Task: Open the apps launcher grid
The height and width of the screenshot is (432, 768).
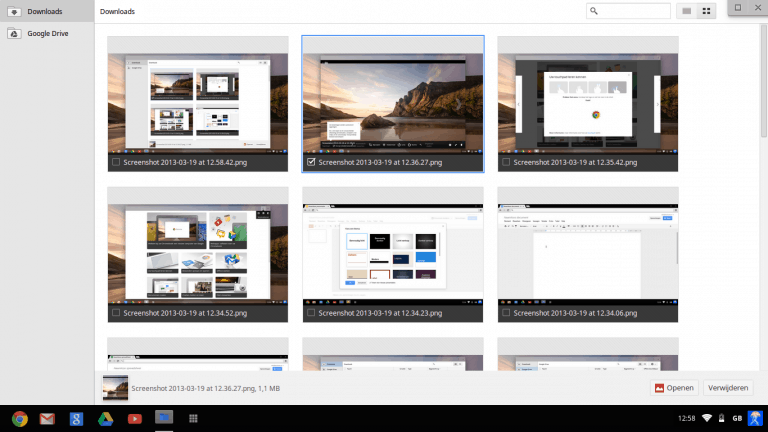Action: (193, 418)
